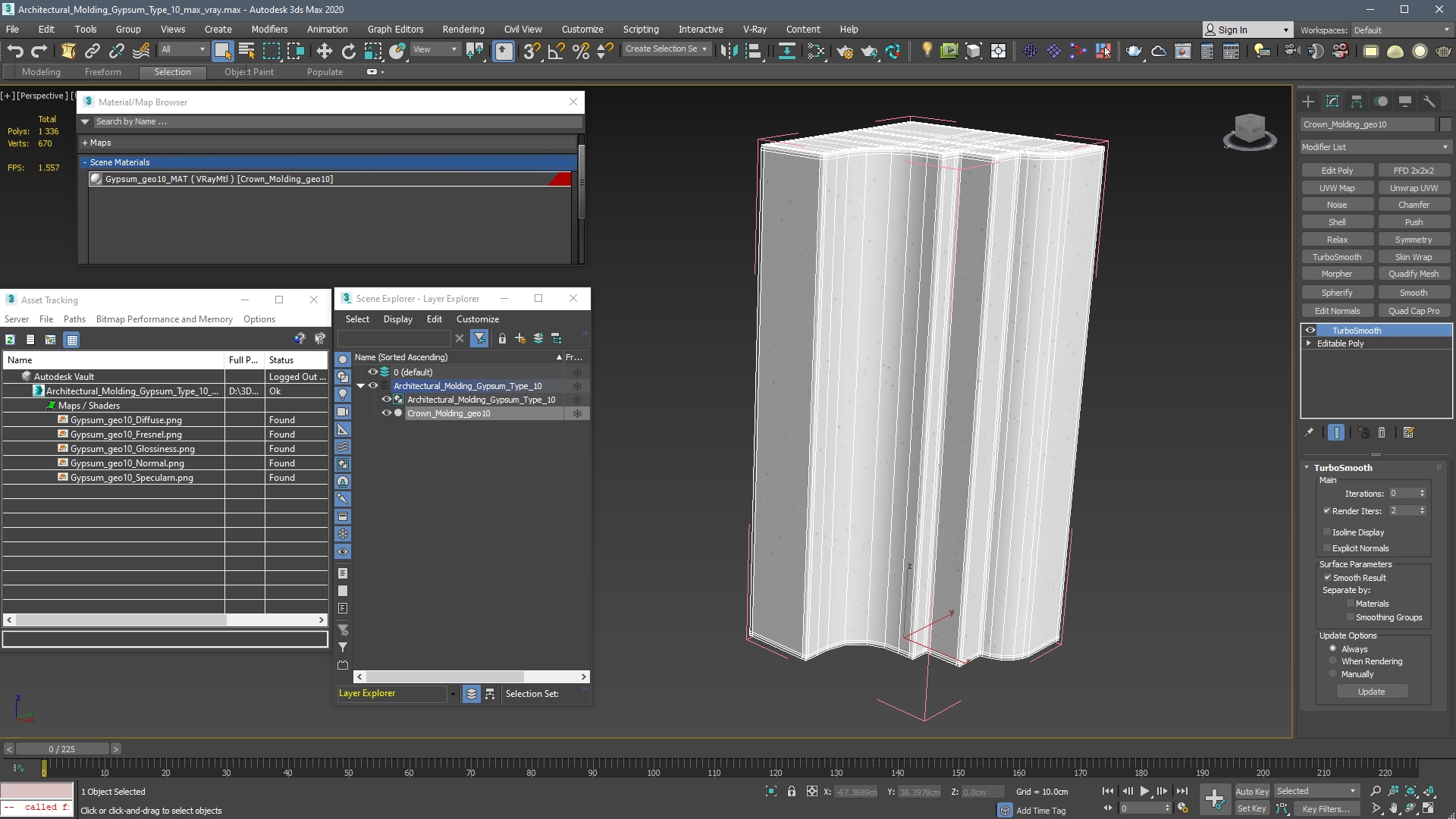Click the Mirror tool icon
This screenshot has width=1456, height=819.
[729, 51]
